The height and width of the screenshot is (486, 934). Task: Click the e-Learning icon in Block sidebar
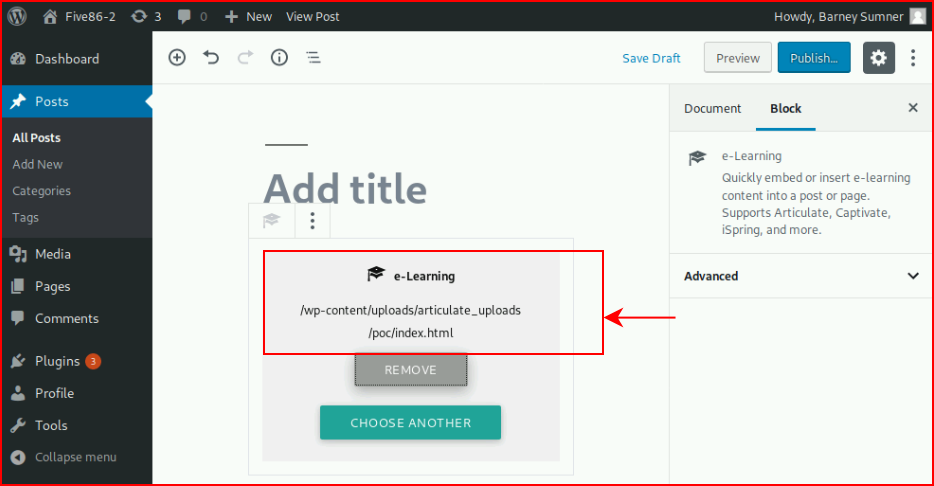[x=697, y=158]
